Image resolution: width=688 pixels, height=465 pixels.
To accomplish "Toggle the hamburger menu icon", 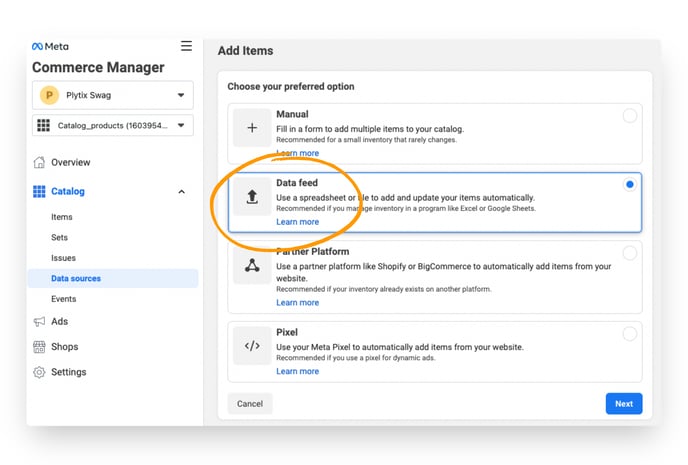I will [x=186, y=46].
